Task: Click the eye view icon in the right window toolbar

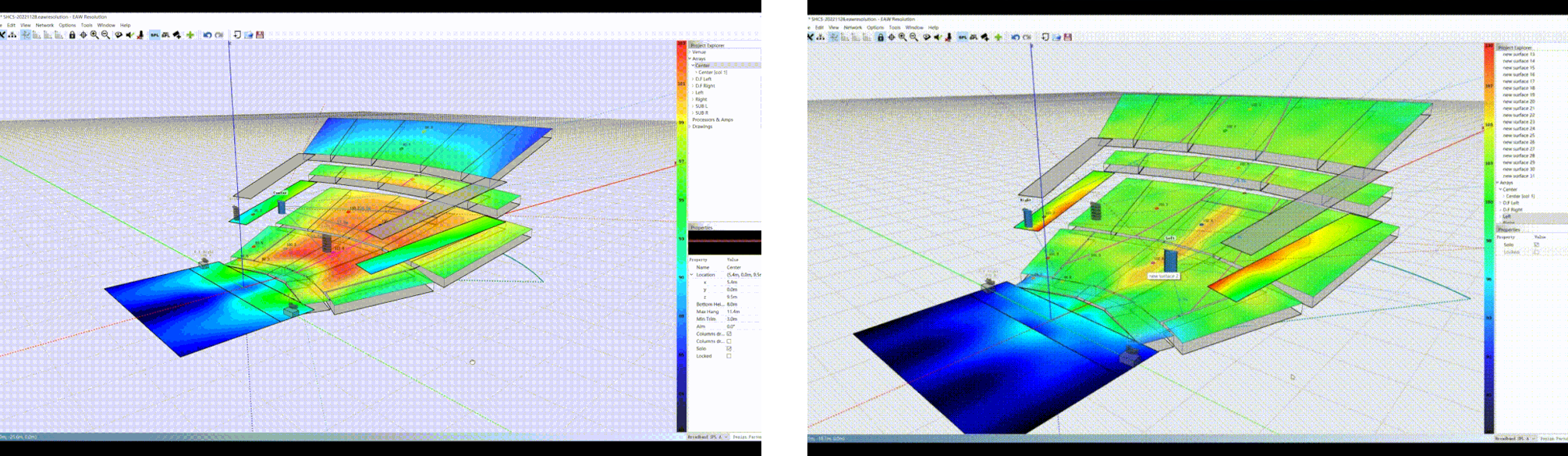Action: pos(927,37)
